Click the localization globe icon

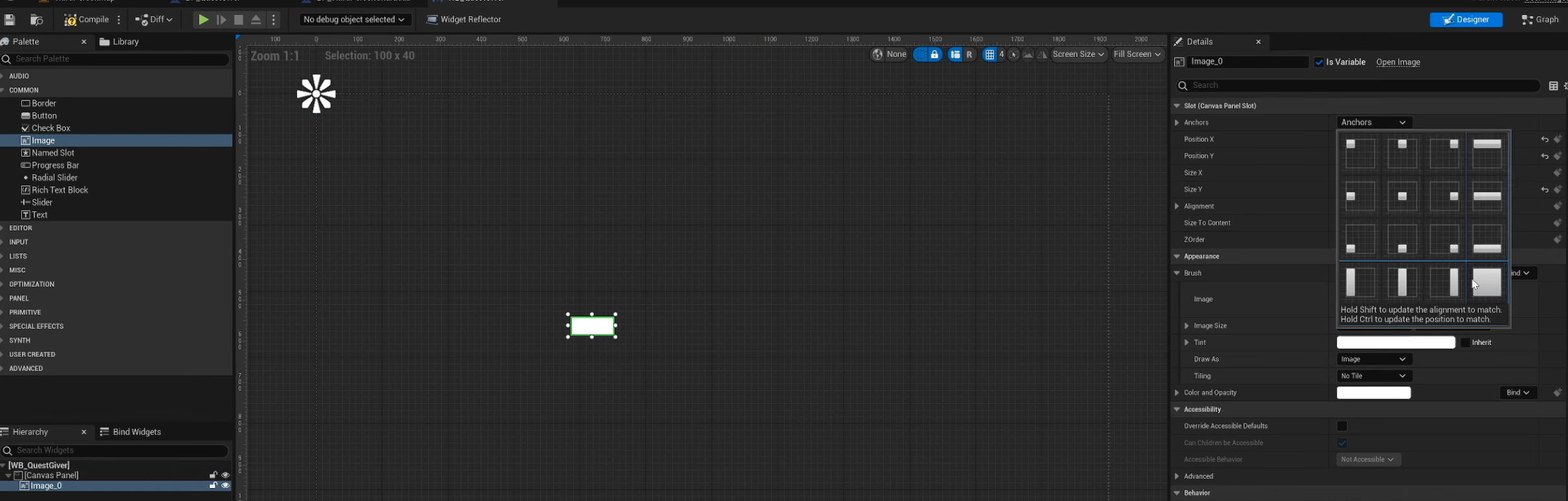[877, 54]
